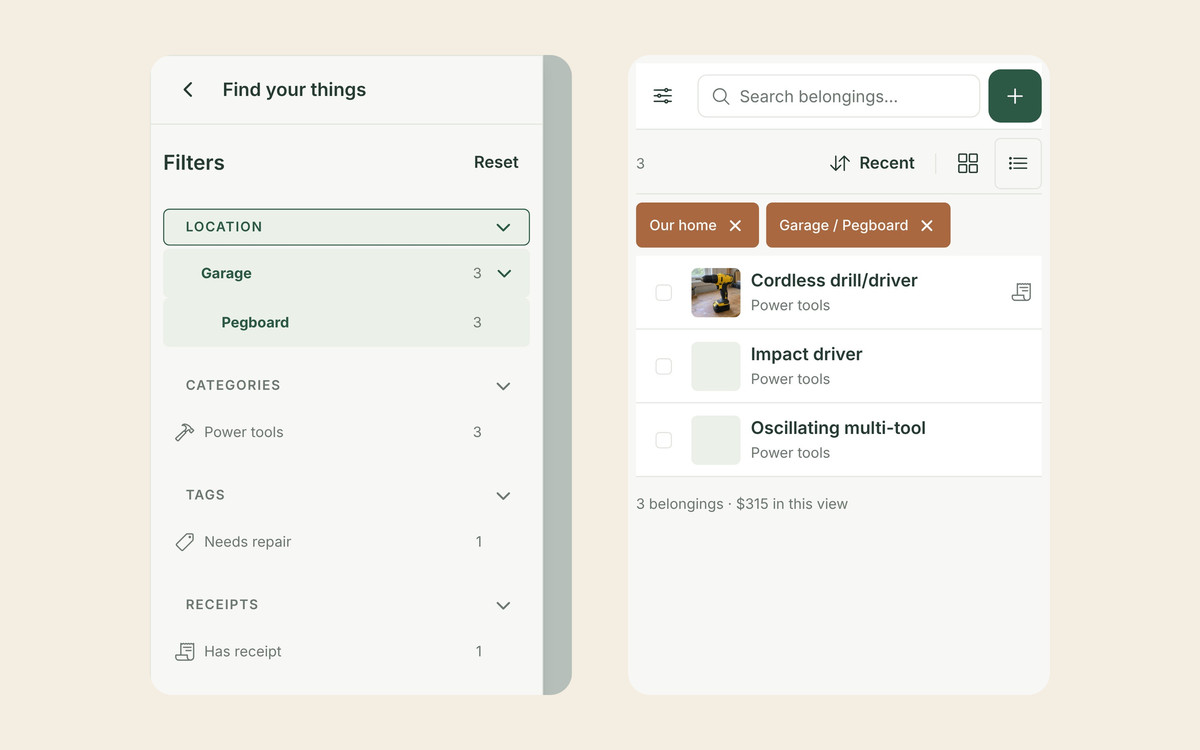Collapse the Garage location chevron
This screenshot has width=1200, height=750.
coord(504,273)
